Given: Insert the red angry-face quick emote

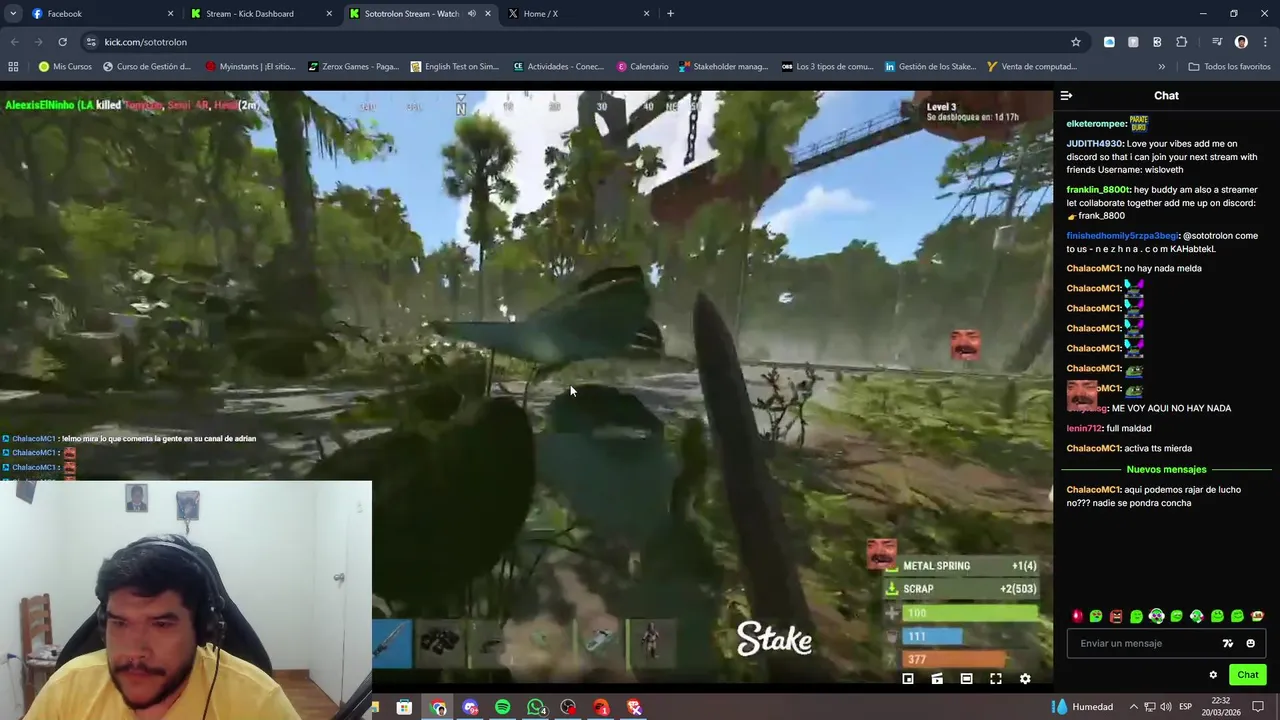Looking at the screenshot, I should 1116,616.
